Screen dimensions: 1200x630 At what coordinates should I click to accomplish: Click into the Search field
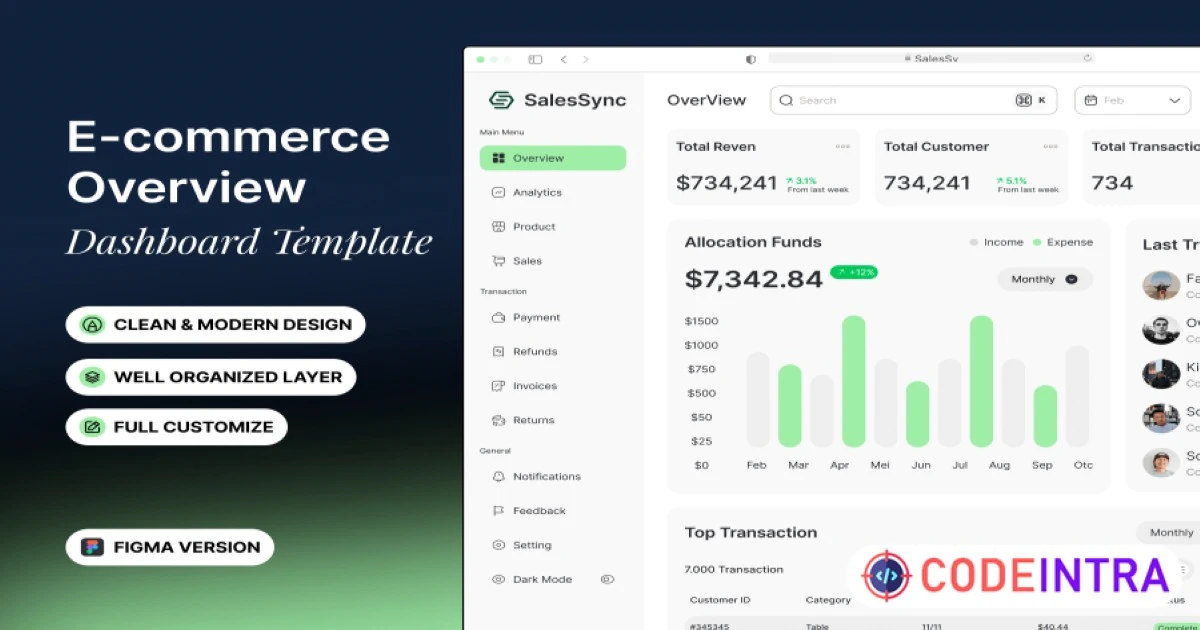click(913, 100)
